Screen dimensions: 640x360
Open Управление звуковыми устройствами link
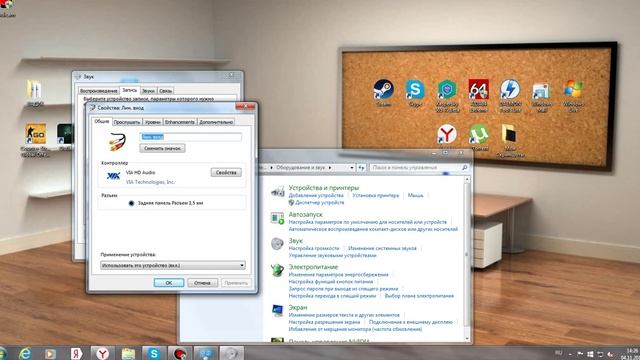[332, 256]
